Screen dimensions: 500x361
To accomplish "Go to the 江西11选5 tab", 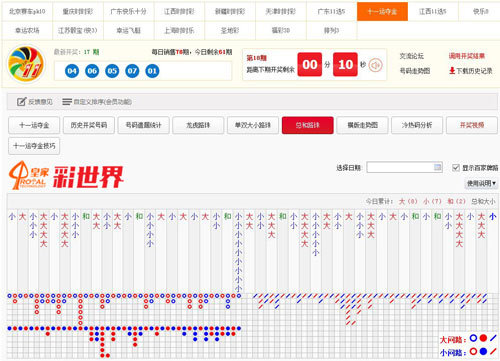I will 433,11.
